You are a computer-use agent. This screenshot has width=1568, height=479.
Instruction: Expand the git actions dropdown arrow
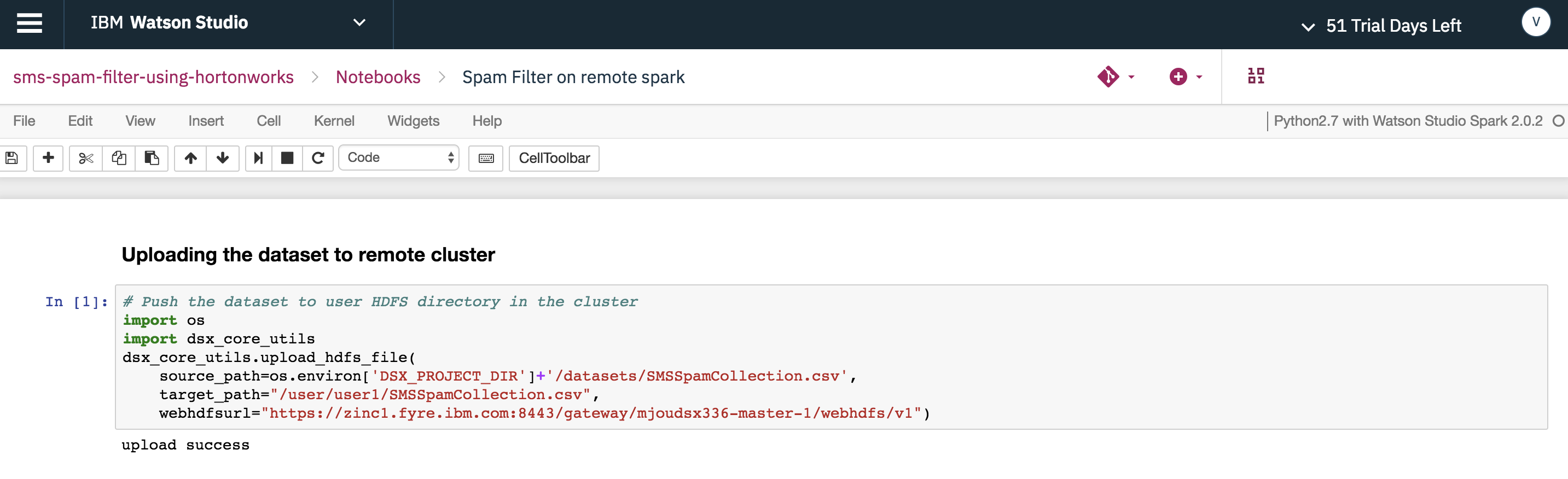[x=1131, y=77]
